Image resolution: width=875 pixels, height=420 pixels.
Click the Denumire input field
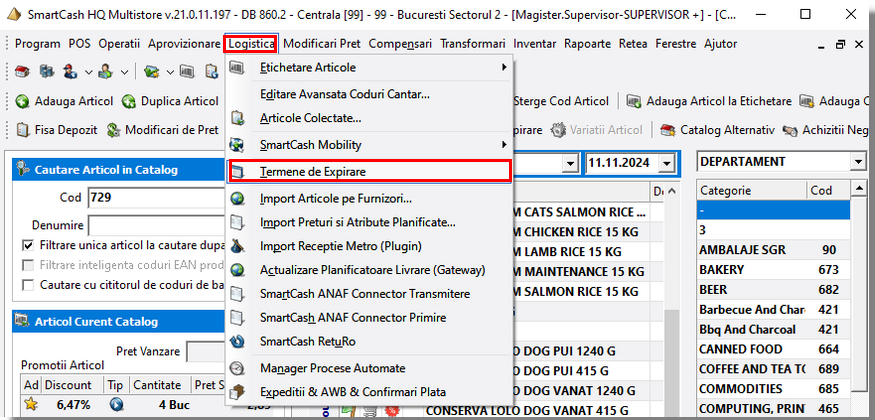click(156, 225)
